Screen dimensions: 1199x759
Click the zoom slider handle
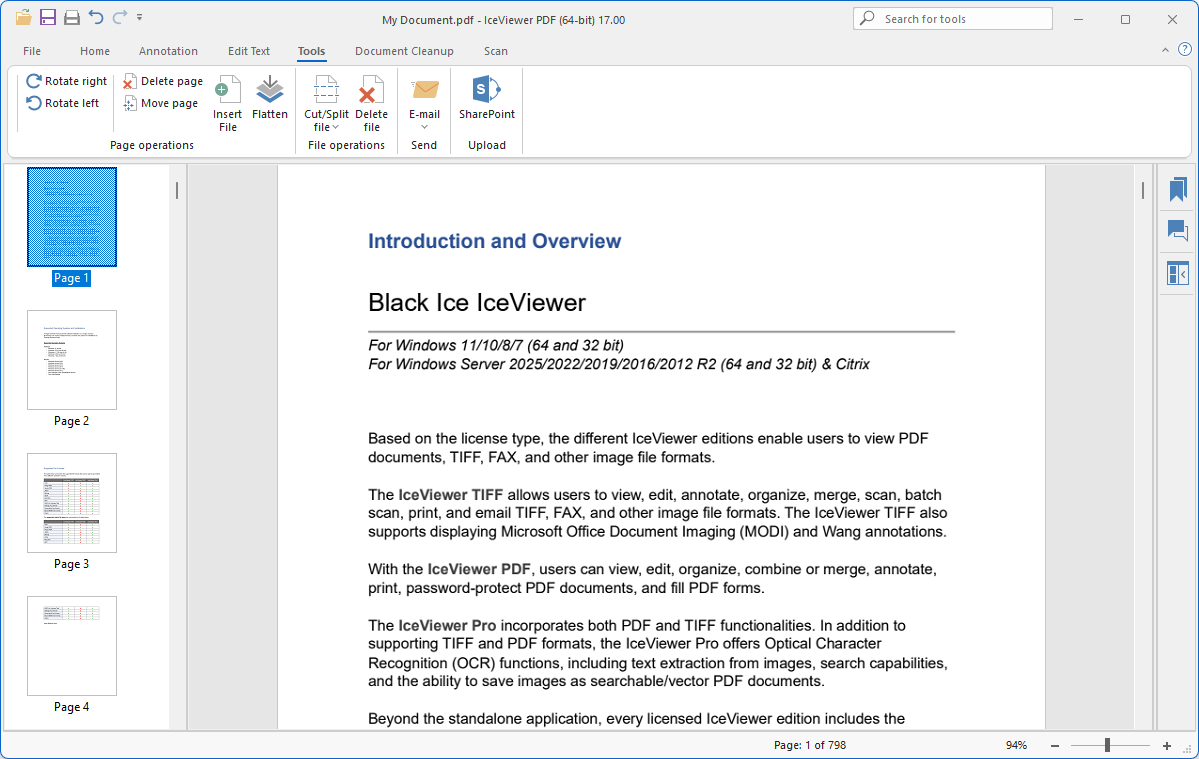[x=1107, y=745]
